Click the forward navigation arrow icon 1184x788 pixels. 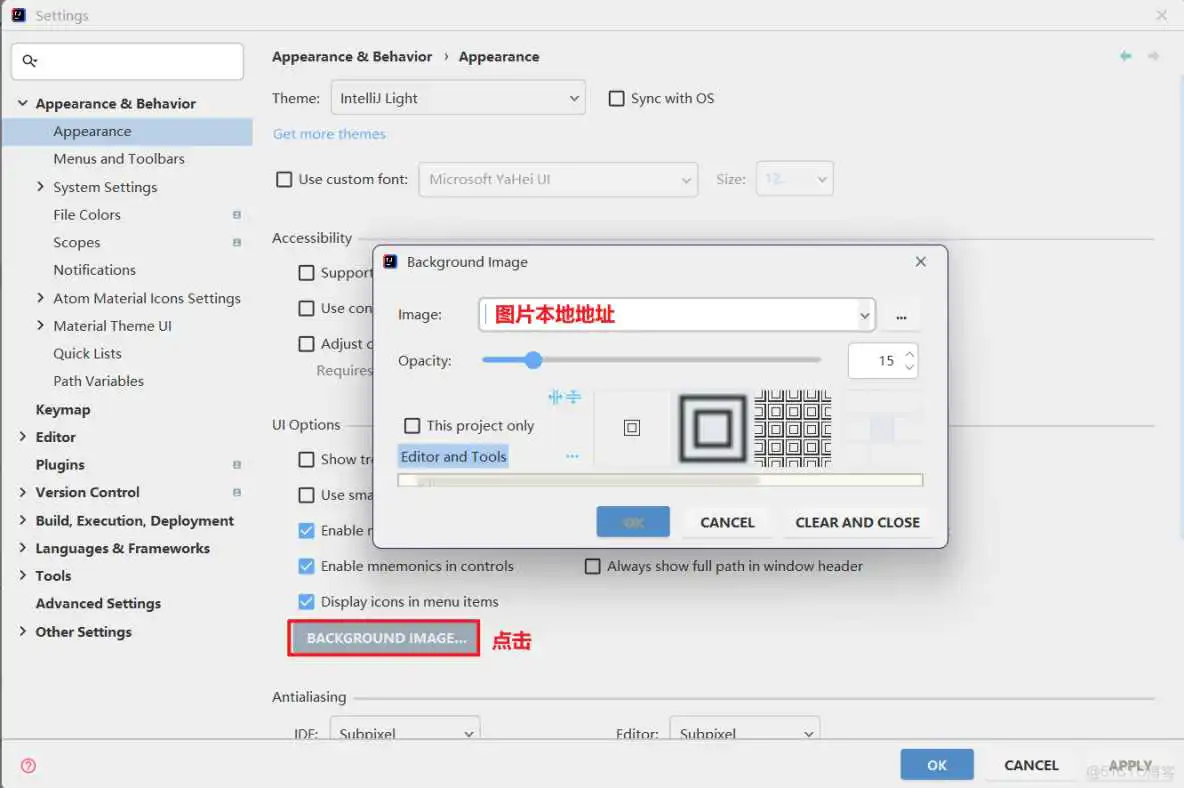[x=1155, y=57]
